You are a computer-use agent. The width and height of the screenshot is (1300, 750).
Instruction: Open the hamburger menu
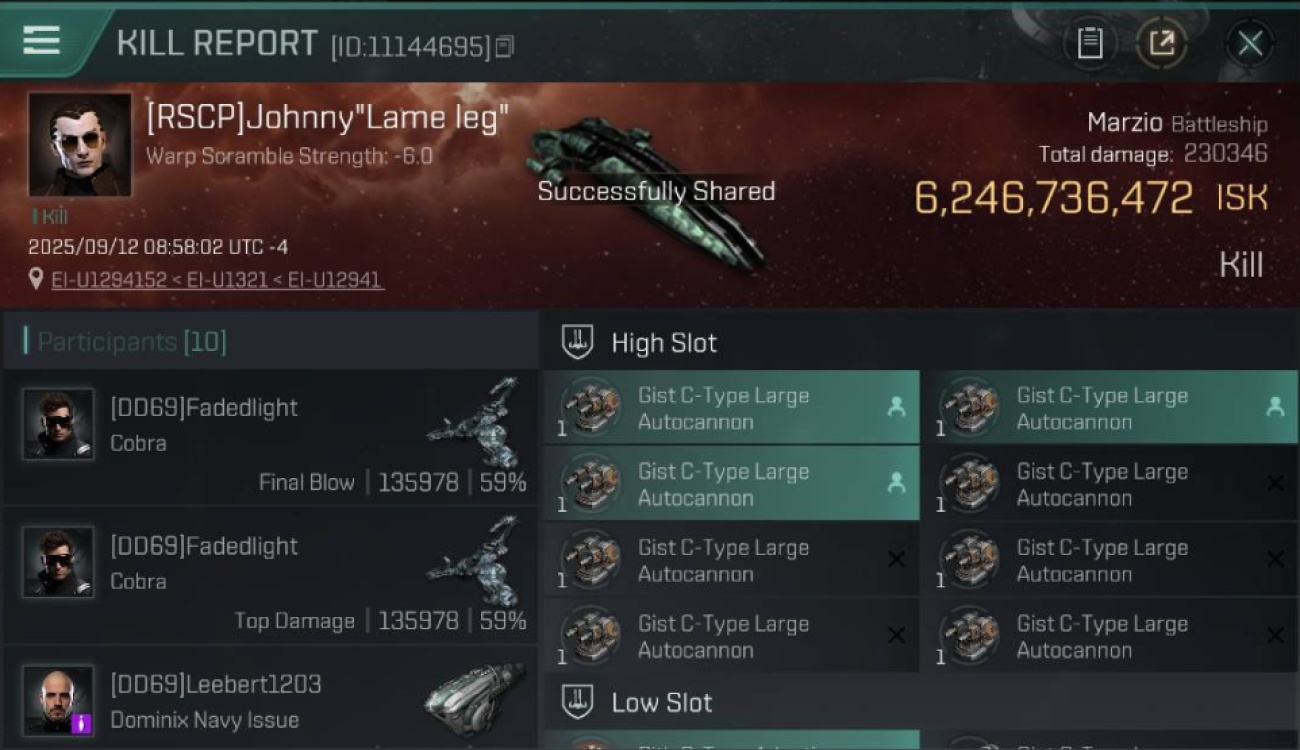[x=41, y=41]
